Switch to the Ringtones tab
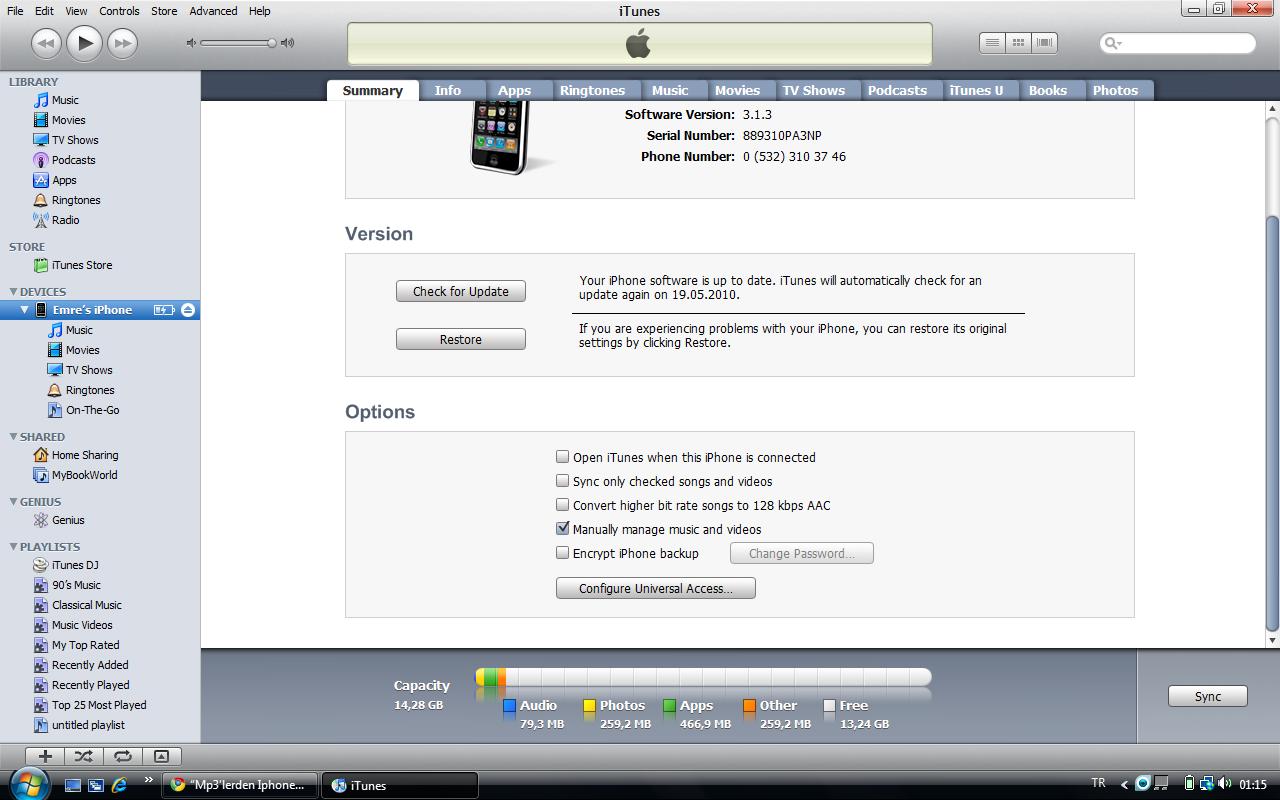The image size is (1280, 800). pos(592,90)
